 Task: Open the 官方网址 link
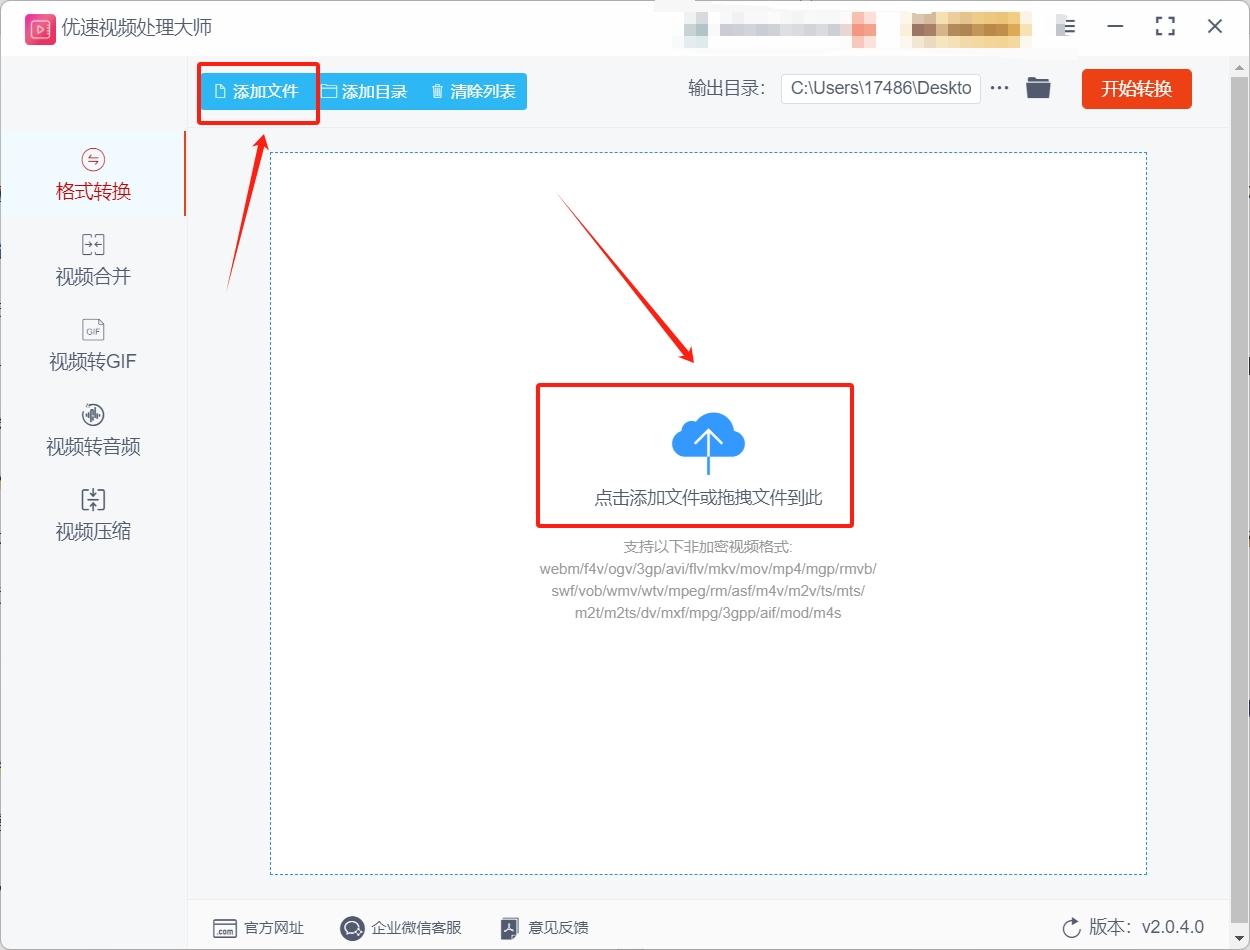[x=258, y=928]
